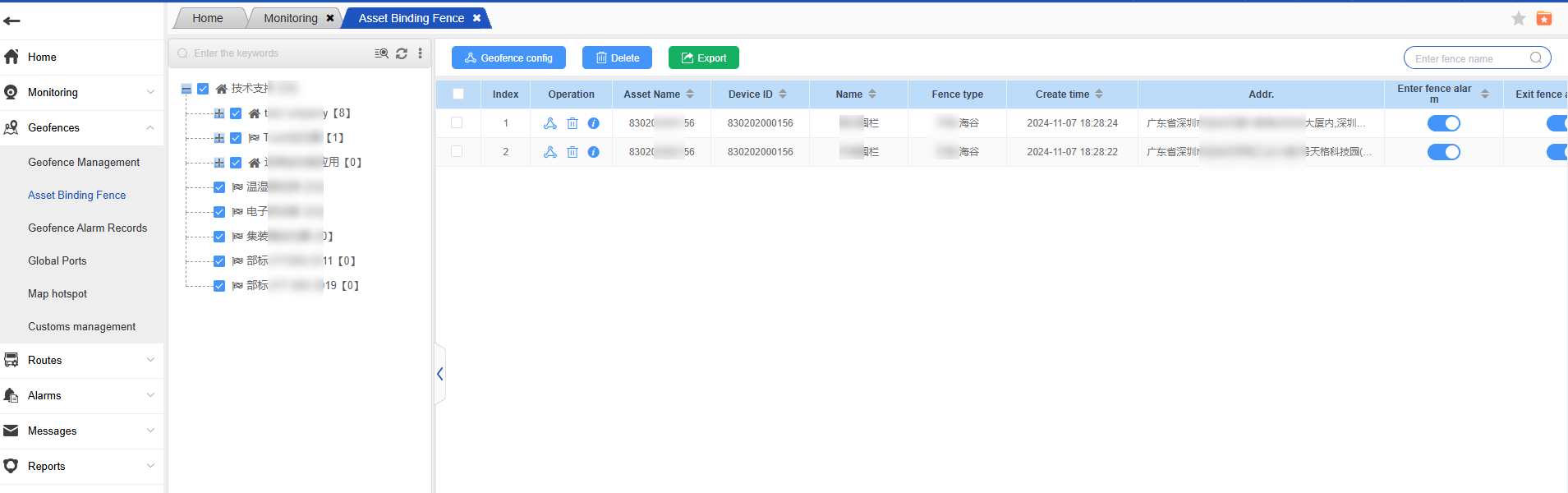The width and height of the screenshot is (1568, 493).
Task: Collapse the root node of the asset tree
Action: point(186,89)
